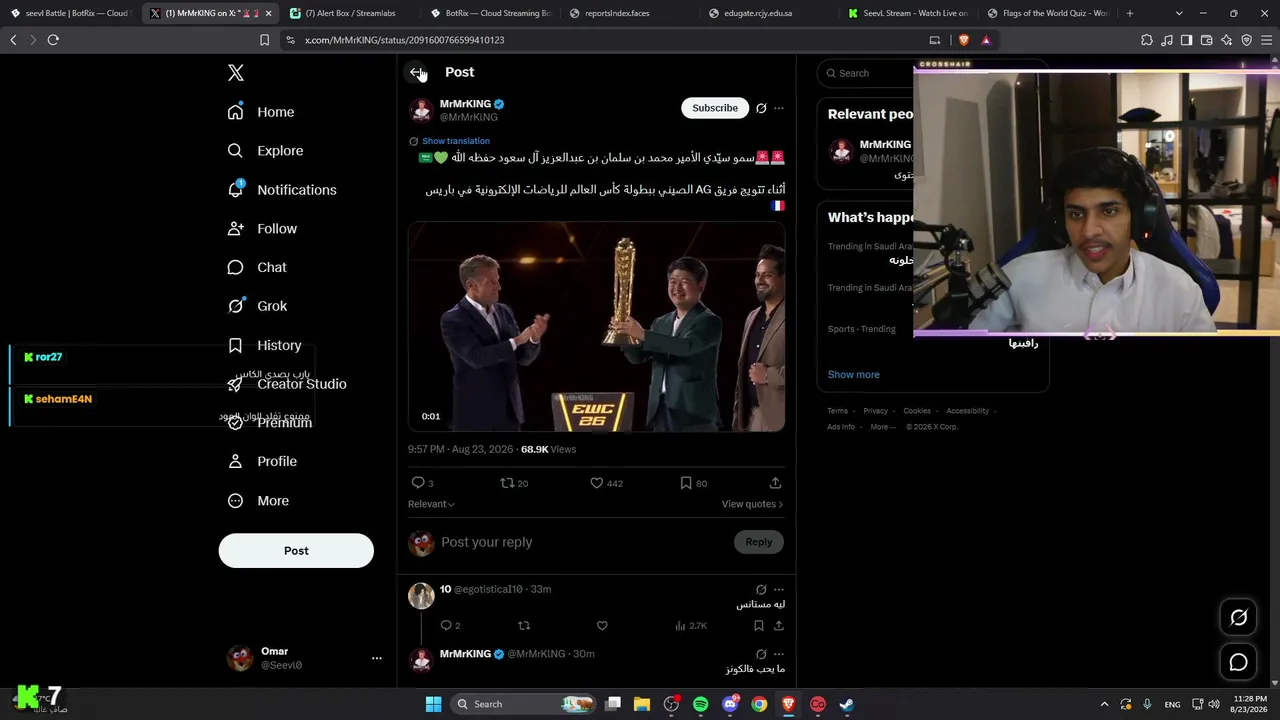Bookmark the reply by egotistical10
The image size is (1280, 720).
coord(759,626)
